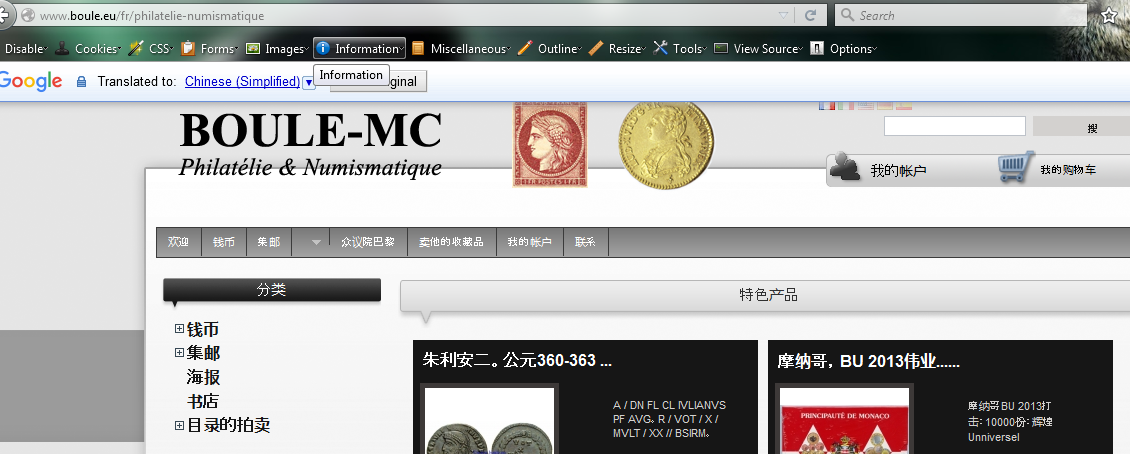Click the Chinese (Simplified) language link

click(x=242, y=81)
